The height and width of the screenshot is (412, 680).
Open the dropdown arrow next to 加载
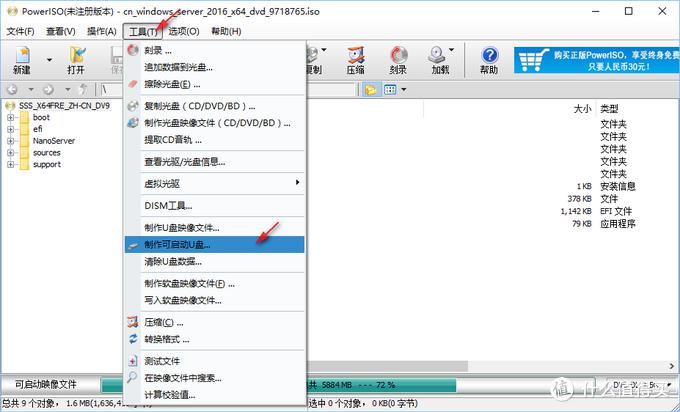coord(451,50)
